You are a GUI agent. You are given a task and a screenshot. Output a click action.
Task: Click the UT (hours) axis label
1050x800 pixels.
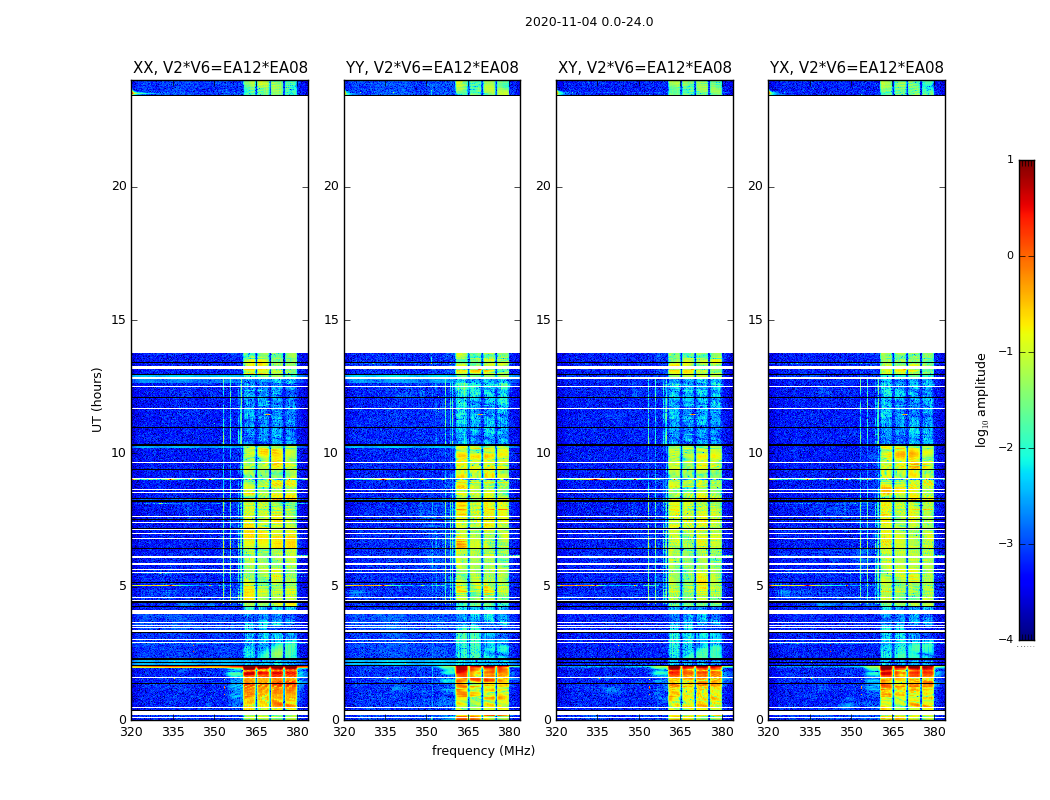click(x=97, y=400)
